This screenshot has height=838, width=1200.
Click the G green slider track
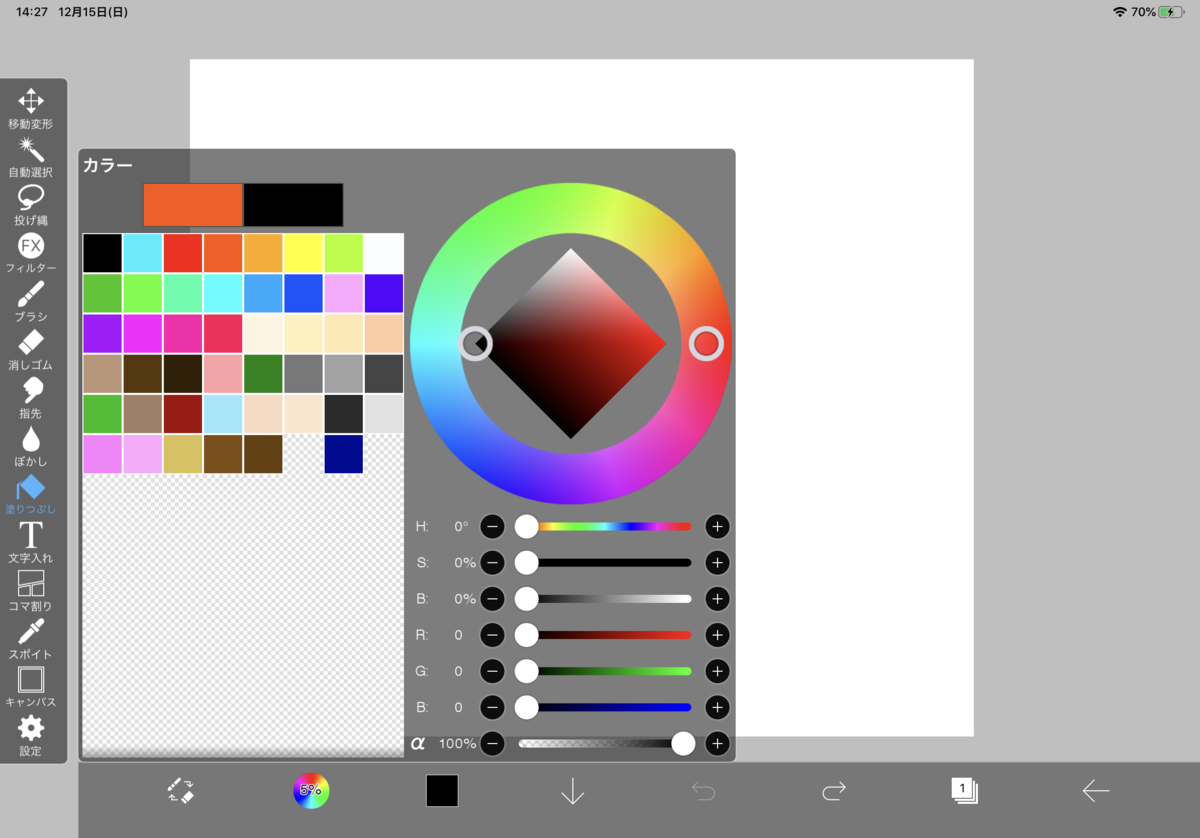[x=605, y=671]
